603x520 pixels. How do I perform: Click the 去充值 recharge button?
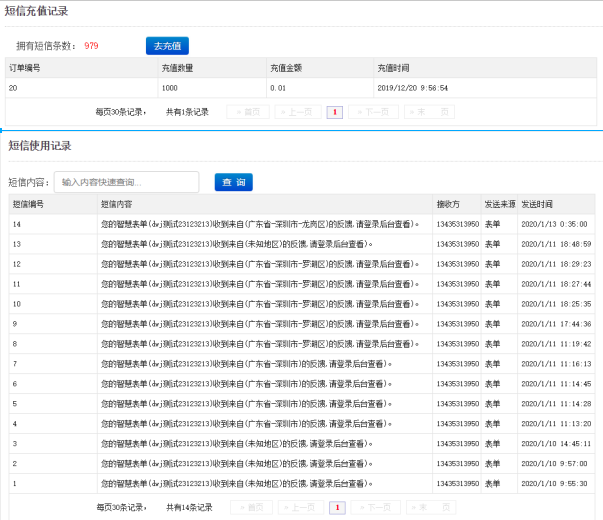click(166, 46)
